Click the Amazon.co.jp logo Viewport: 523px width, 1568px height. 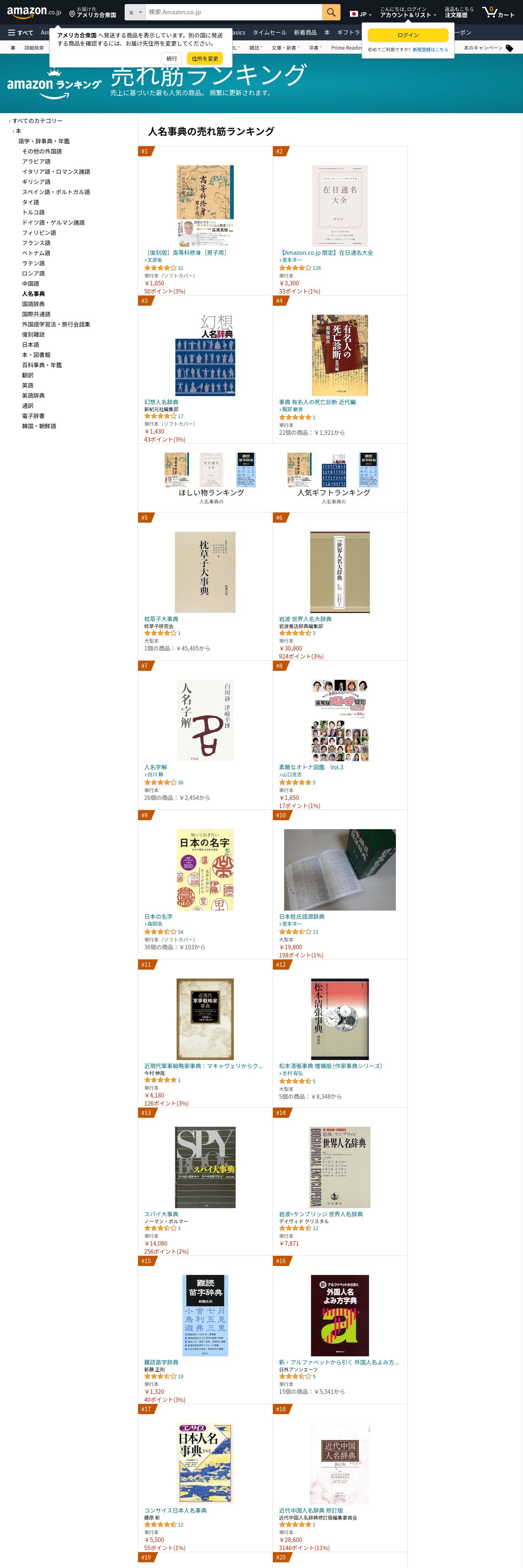[34, 12]
